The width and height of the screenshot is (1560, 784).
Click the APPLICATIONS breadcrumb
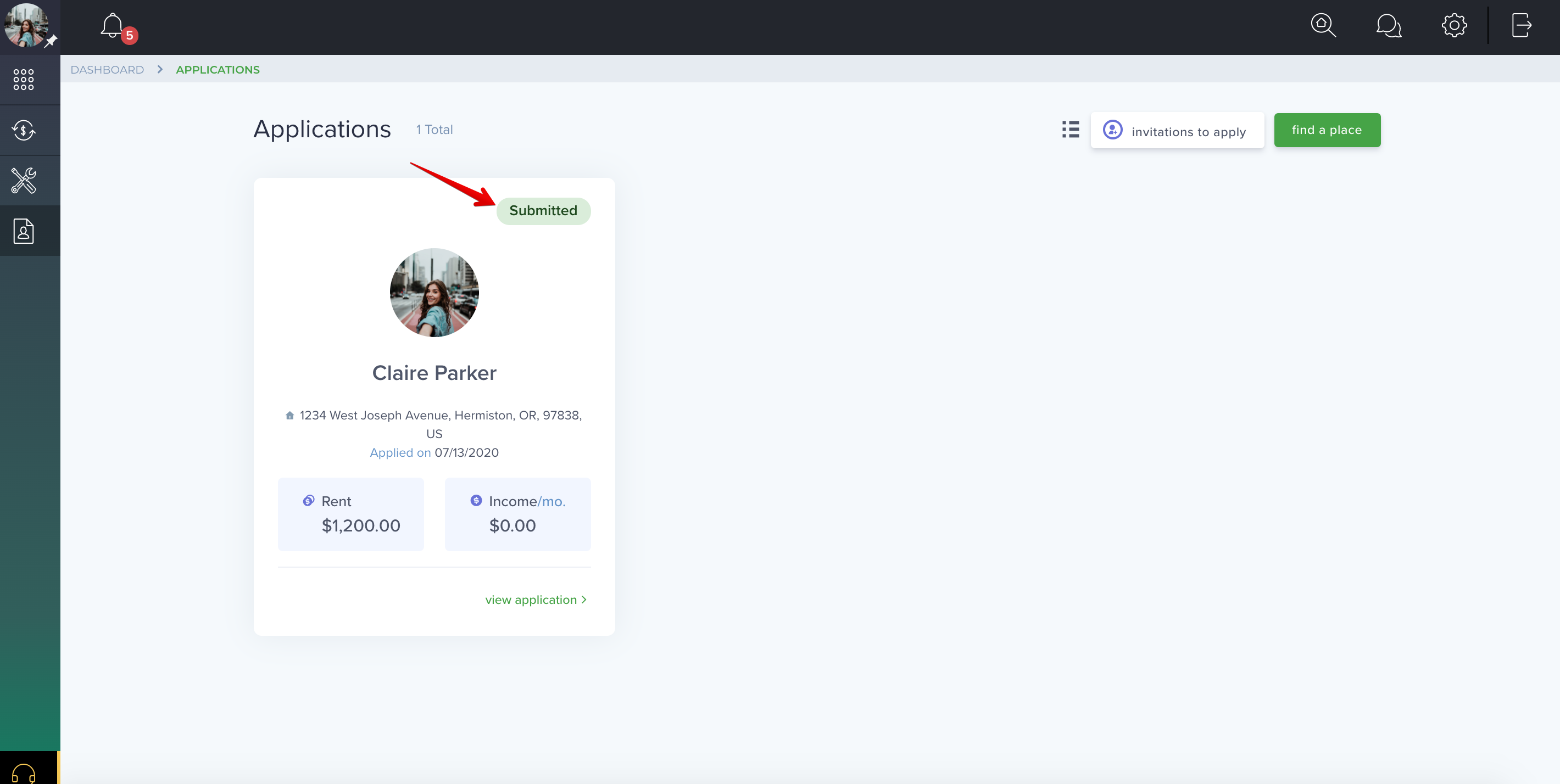(x=218, y=70)
